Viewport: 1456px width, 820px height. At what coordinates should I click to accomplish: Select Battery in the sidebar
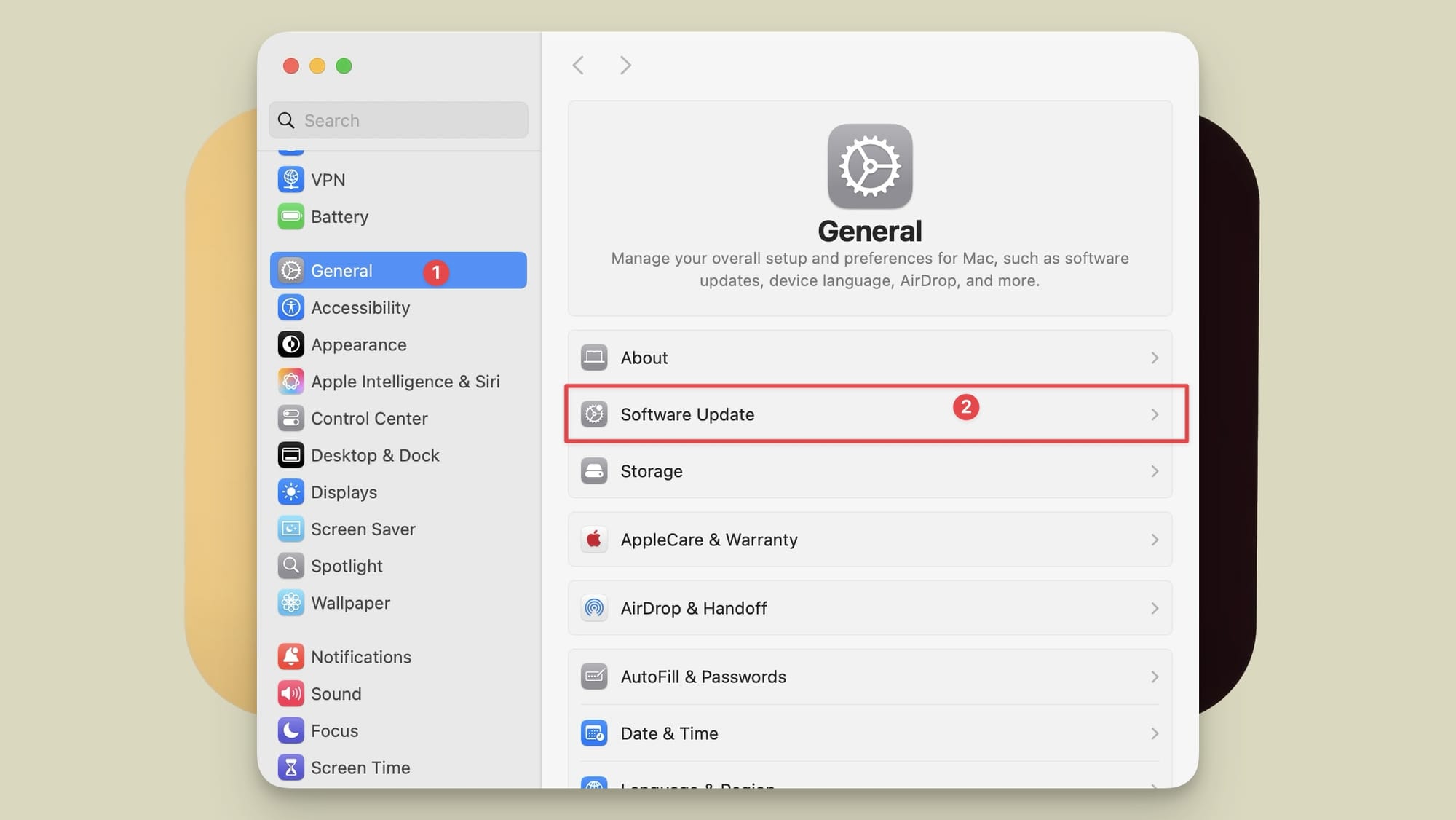pyautogui.click(x=398, y=216)
